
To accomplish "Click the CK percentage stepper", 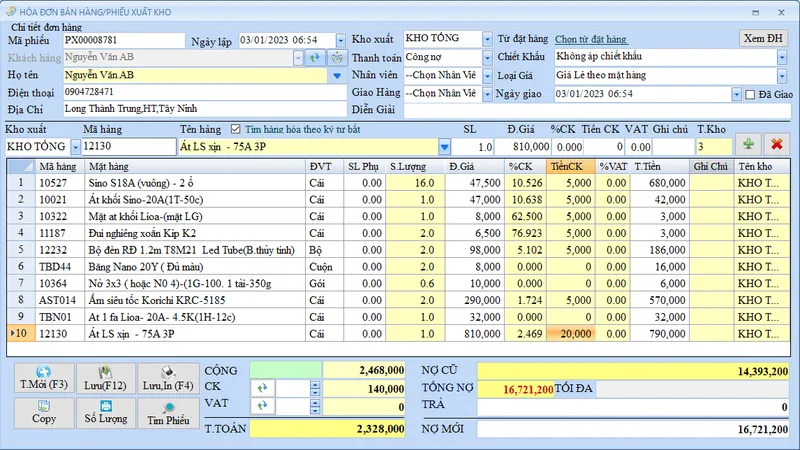I will point(315,388).
